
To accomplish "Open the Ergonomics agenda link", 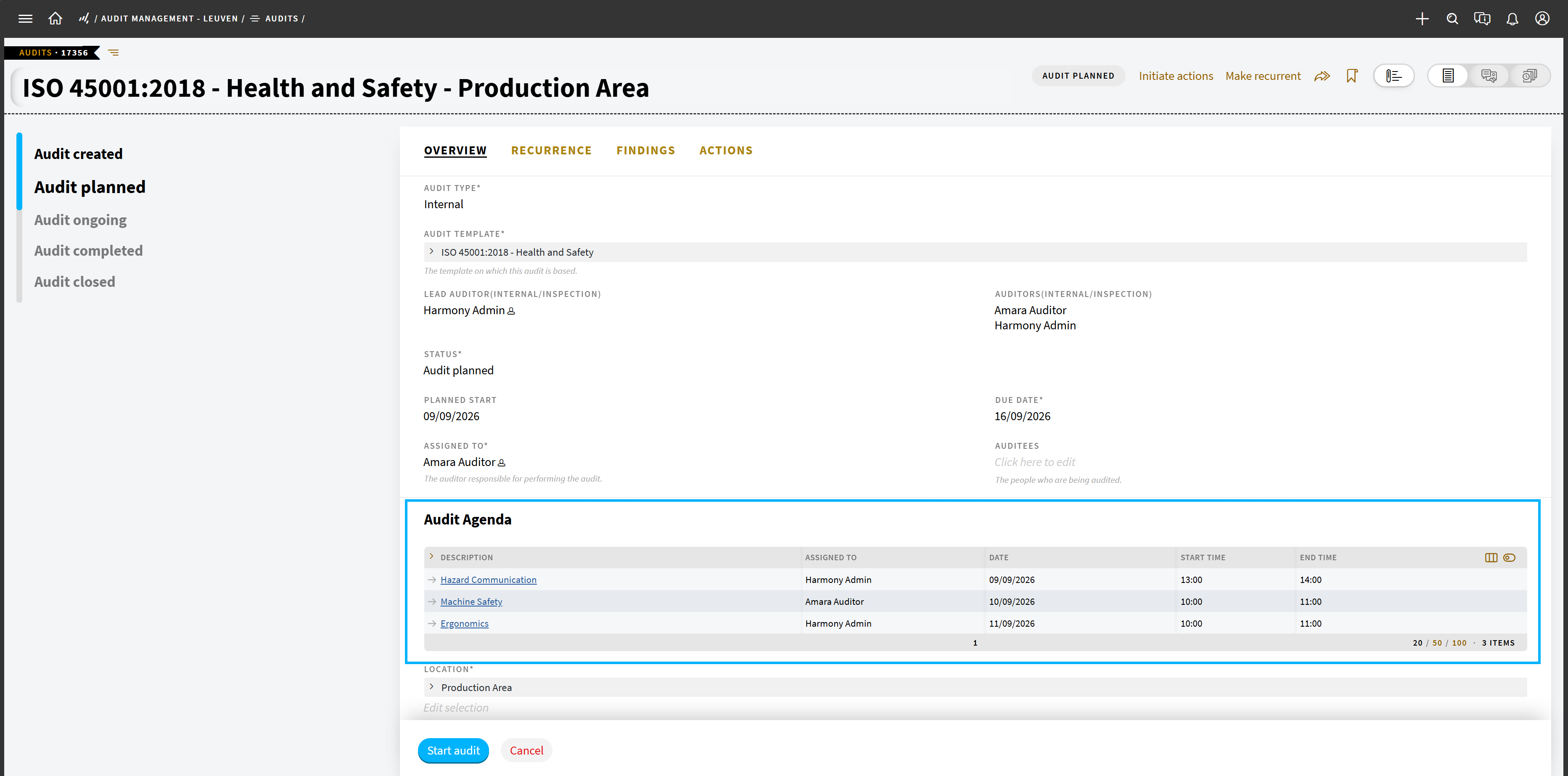I will click(465, 624).
